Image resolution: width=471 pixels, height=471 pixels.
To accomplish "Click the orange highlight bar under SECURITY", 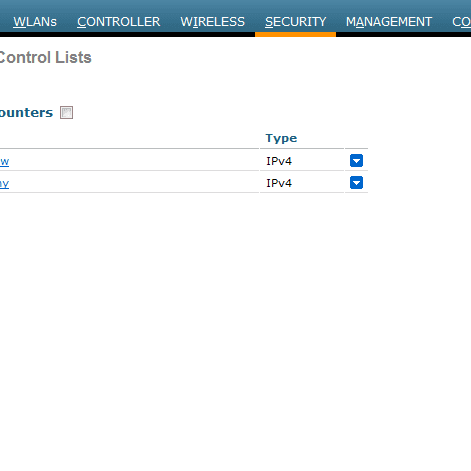I will pos(295,34).
